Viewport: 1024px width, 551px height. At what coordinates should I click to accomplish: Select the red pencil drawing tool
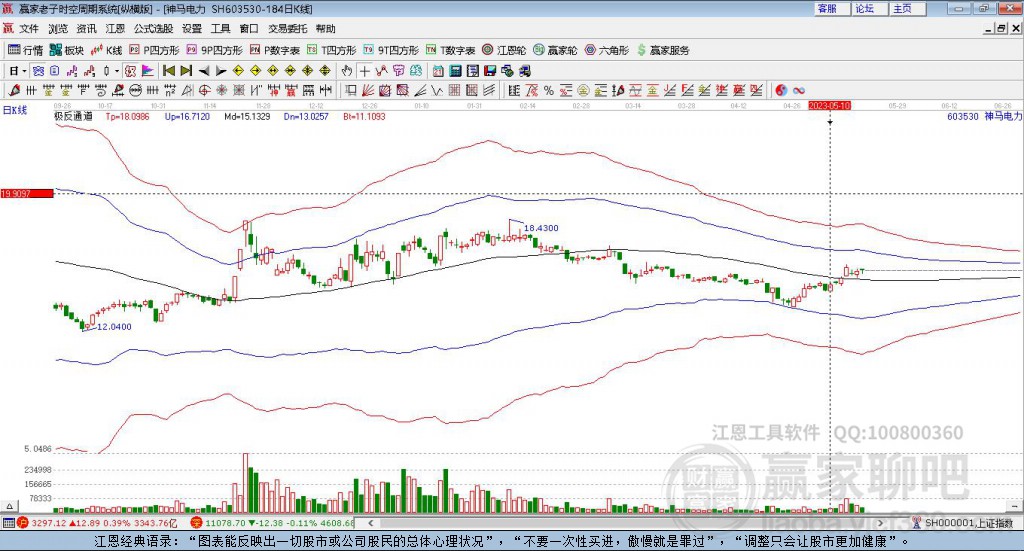point(14,90)
